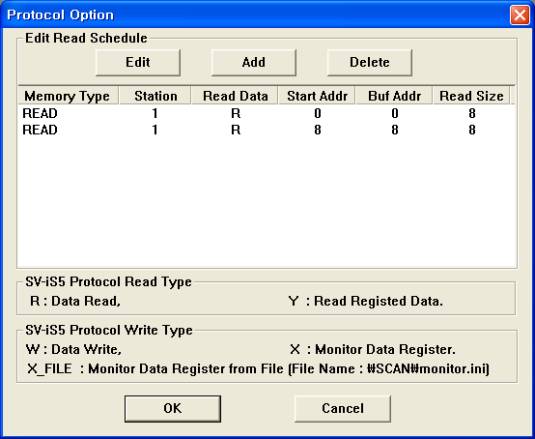
Task: Confirm with the OK button
Action: click(172, 408)
